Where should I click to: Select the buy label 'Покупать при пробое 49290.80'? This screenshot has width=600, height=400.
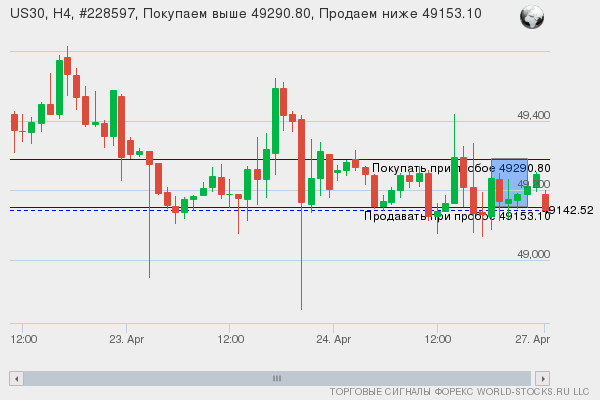click(x=461, y=168)
